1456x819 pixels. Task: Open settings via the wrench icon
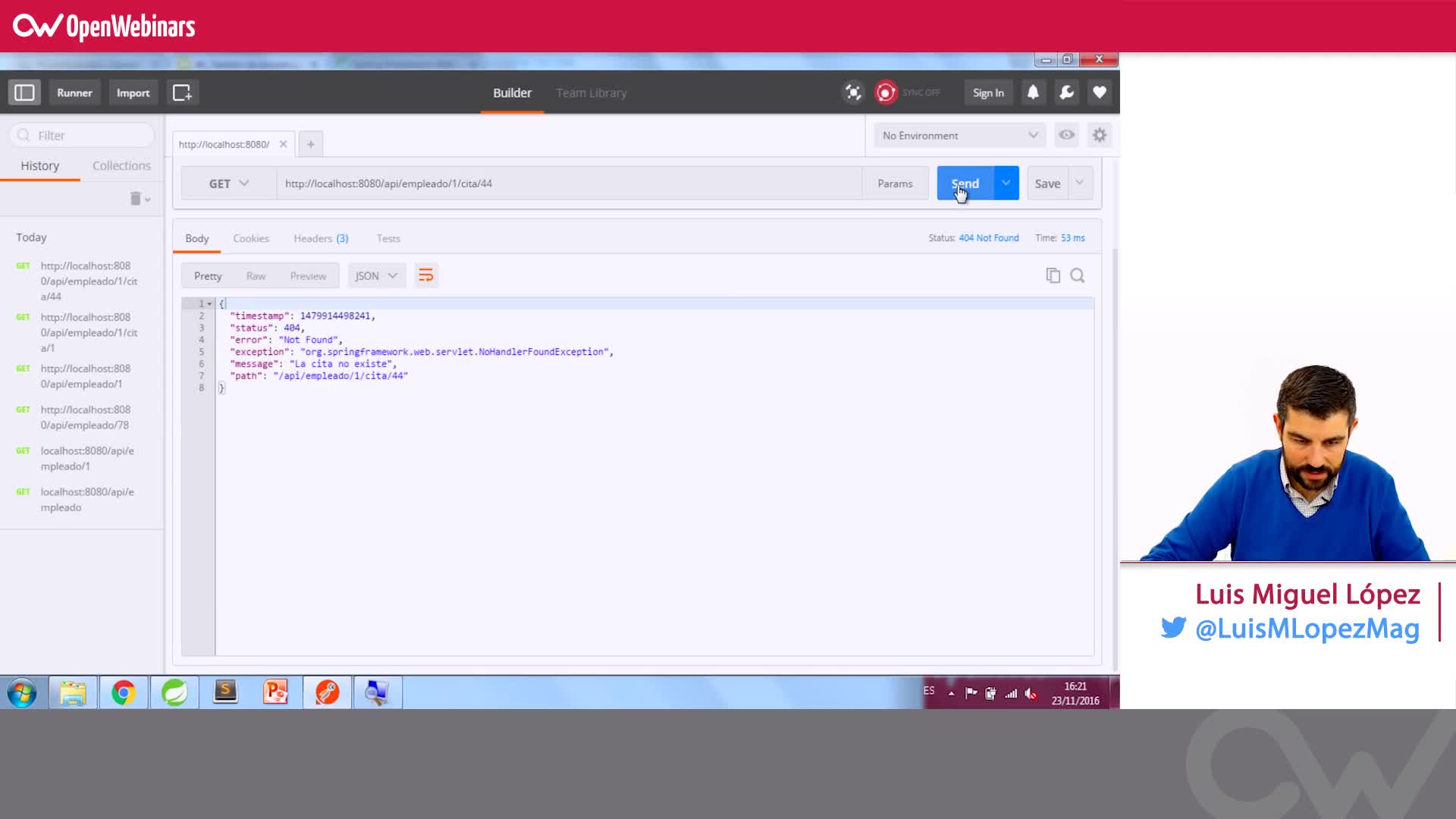tap(1066, 92)
